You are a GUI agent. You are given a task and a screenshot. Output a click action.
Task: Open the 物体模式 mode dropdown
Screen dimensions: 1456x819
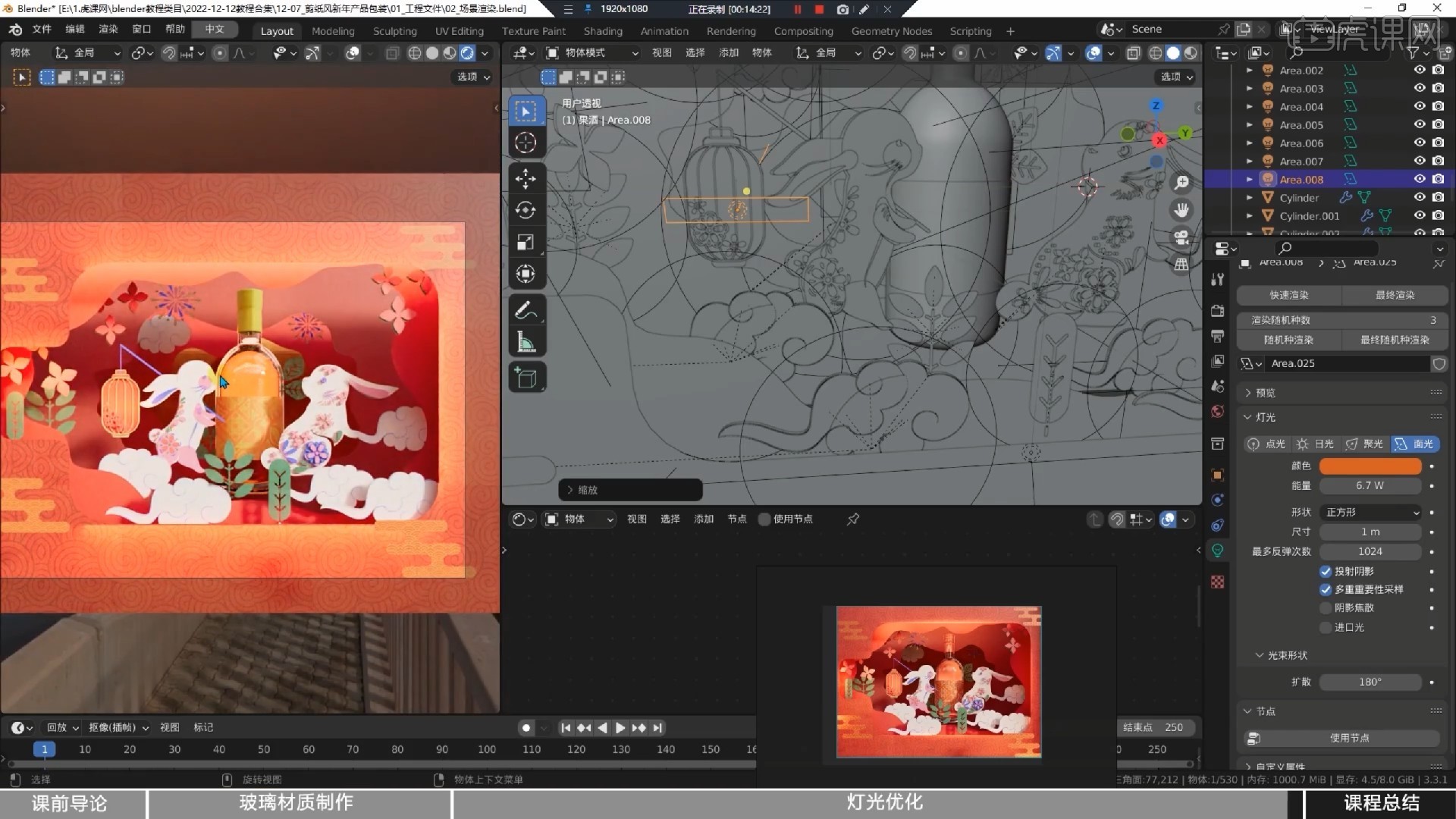(592, 53)
